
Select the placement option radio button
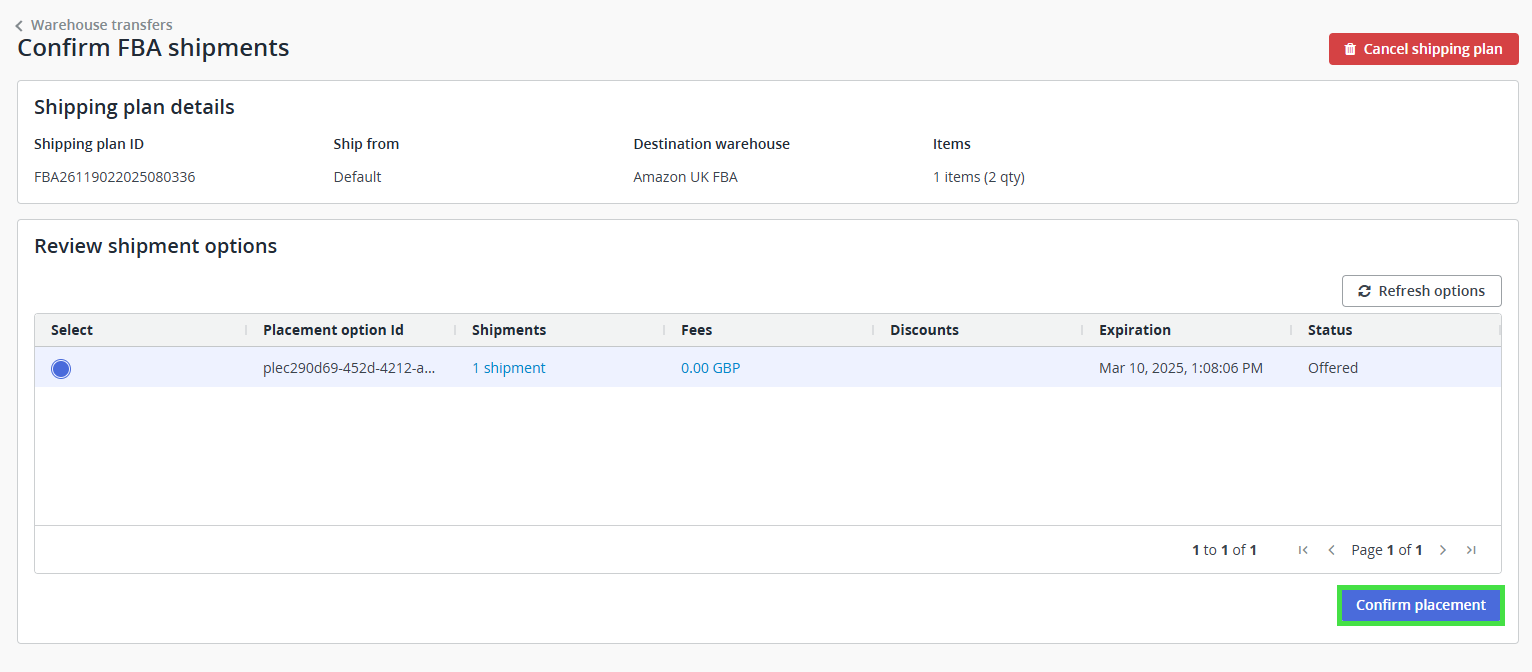(61, 369)
